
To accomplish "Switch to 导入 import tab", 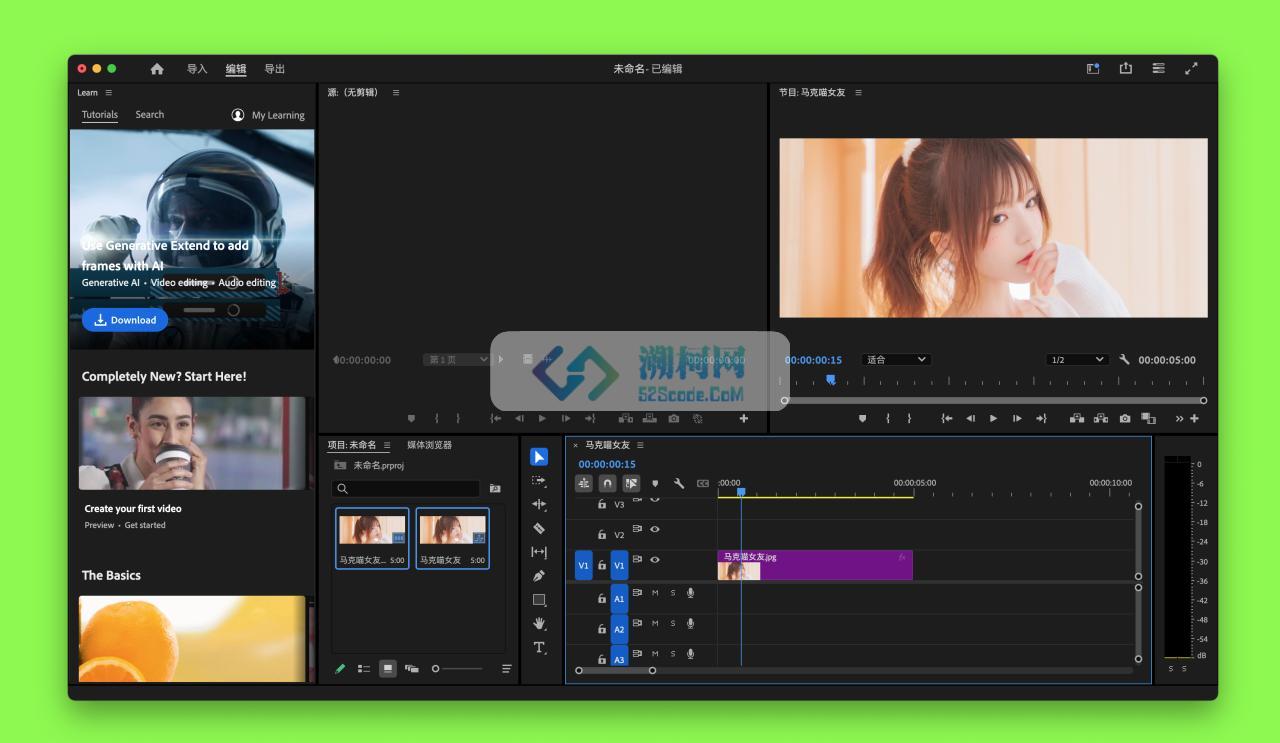I will [x=197, y=69].
